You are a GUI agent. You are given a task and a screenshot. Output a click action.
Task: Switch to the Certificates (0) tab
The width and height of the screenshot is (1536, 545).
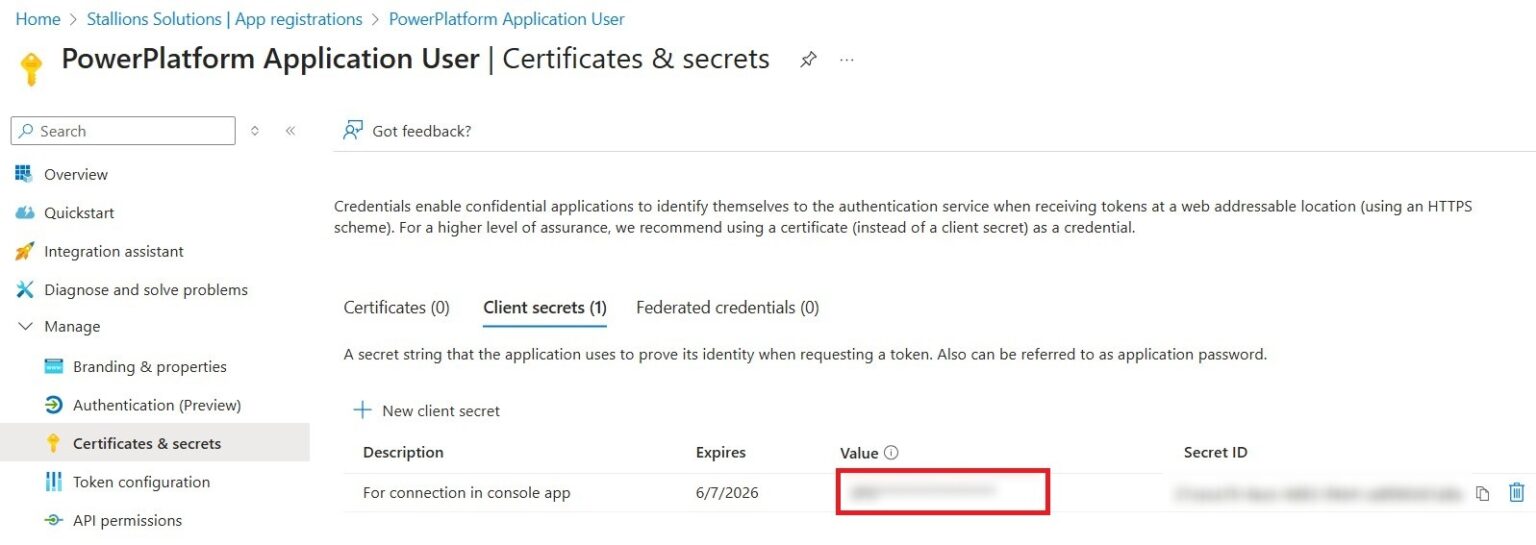point(396,308)
